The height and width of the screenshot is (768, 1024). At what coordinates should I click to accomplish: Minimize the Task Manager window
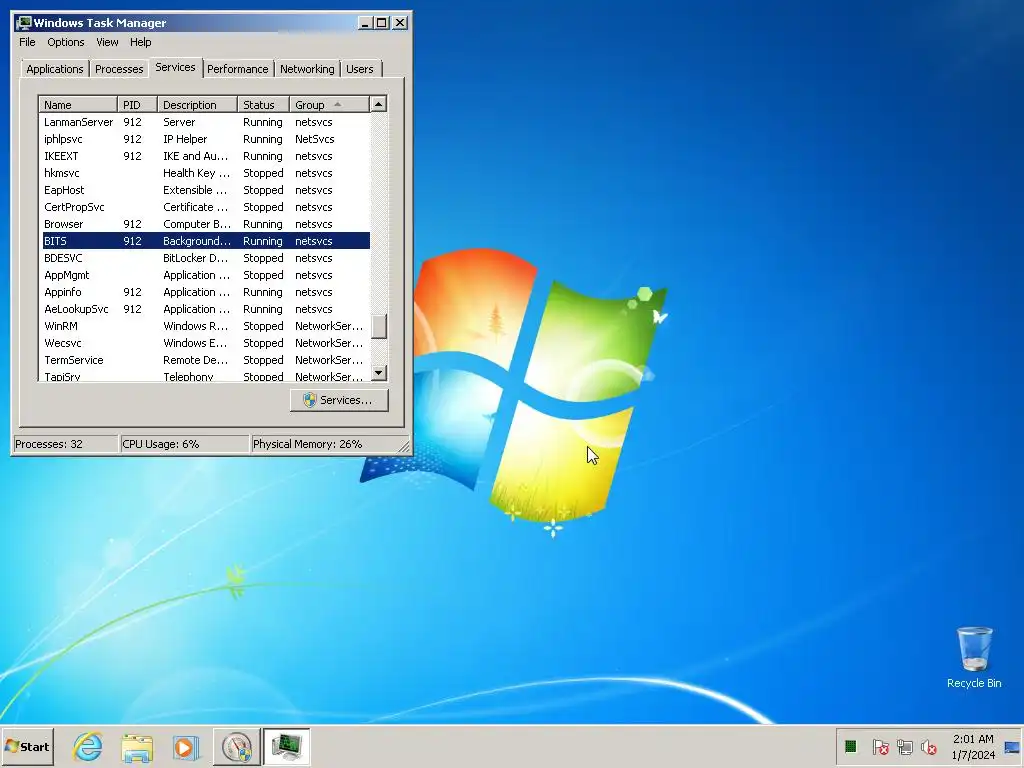click(x=365, y=23)
